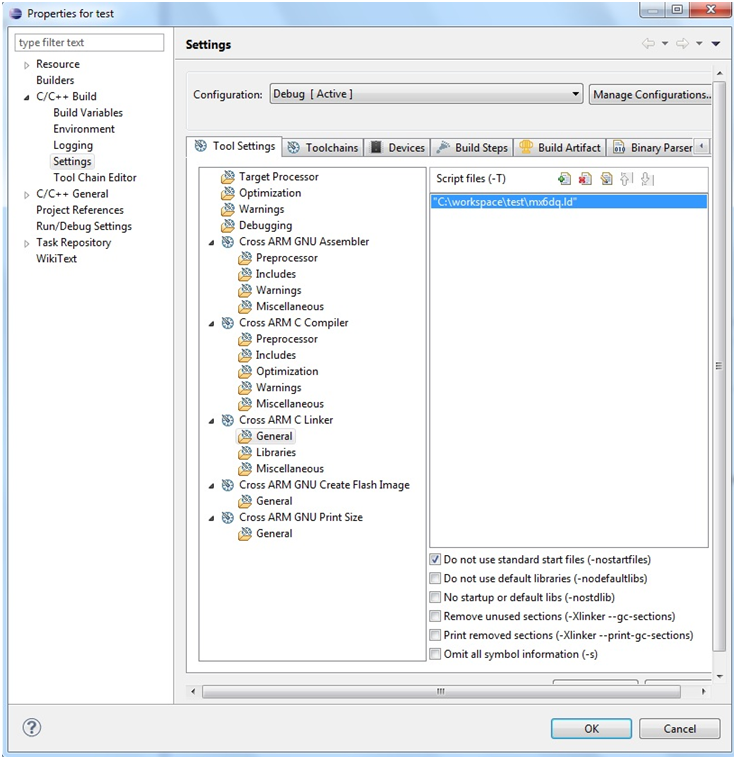Click the Toolchains tab icon
Viewport: 736px width, 759px height.
pyautogui.click(x=293, y=148)
